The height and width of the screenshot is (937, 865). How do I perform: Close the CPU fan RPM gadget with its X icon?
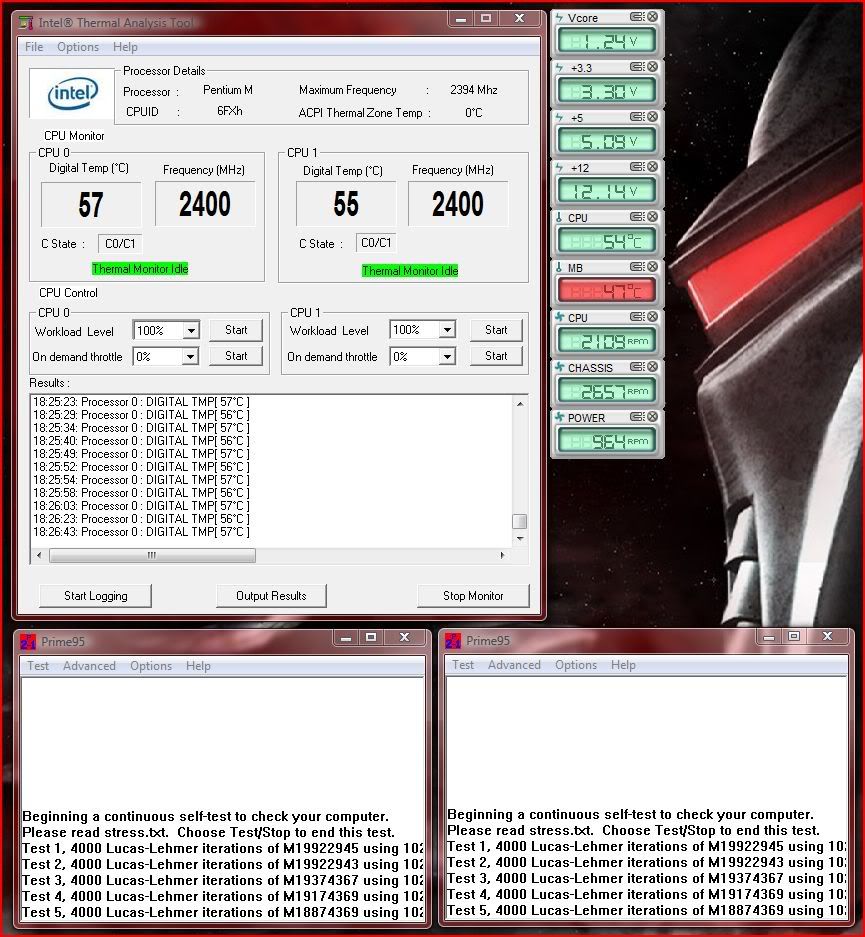click(652, 317)
